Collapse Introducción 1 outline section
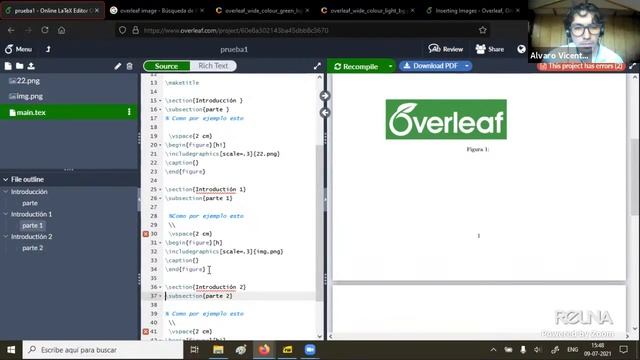640x360 pixels. (6, 214)
